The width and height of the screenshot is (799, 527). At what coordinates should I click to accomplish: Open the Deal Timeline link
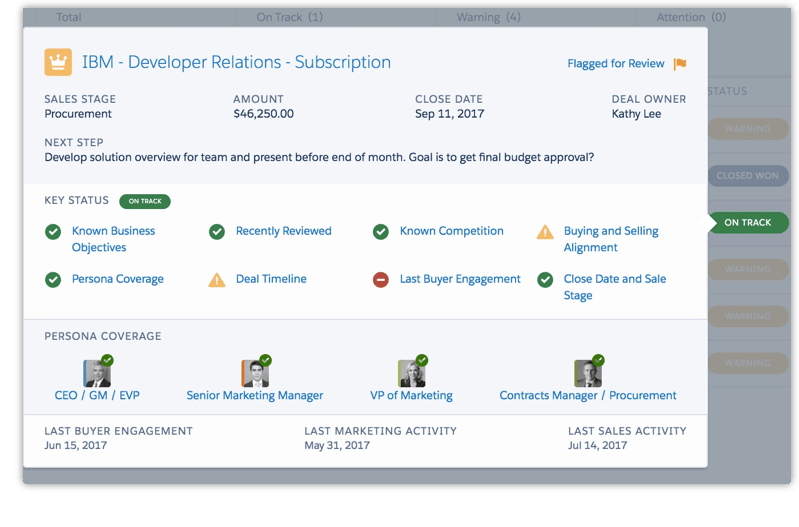[x=271, y=279]
